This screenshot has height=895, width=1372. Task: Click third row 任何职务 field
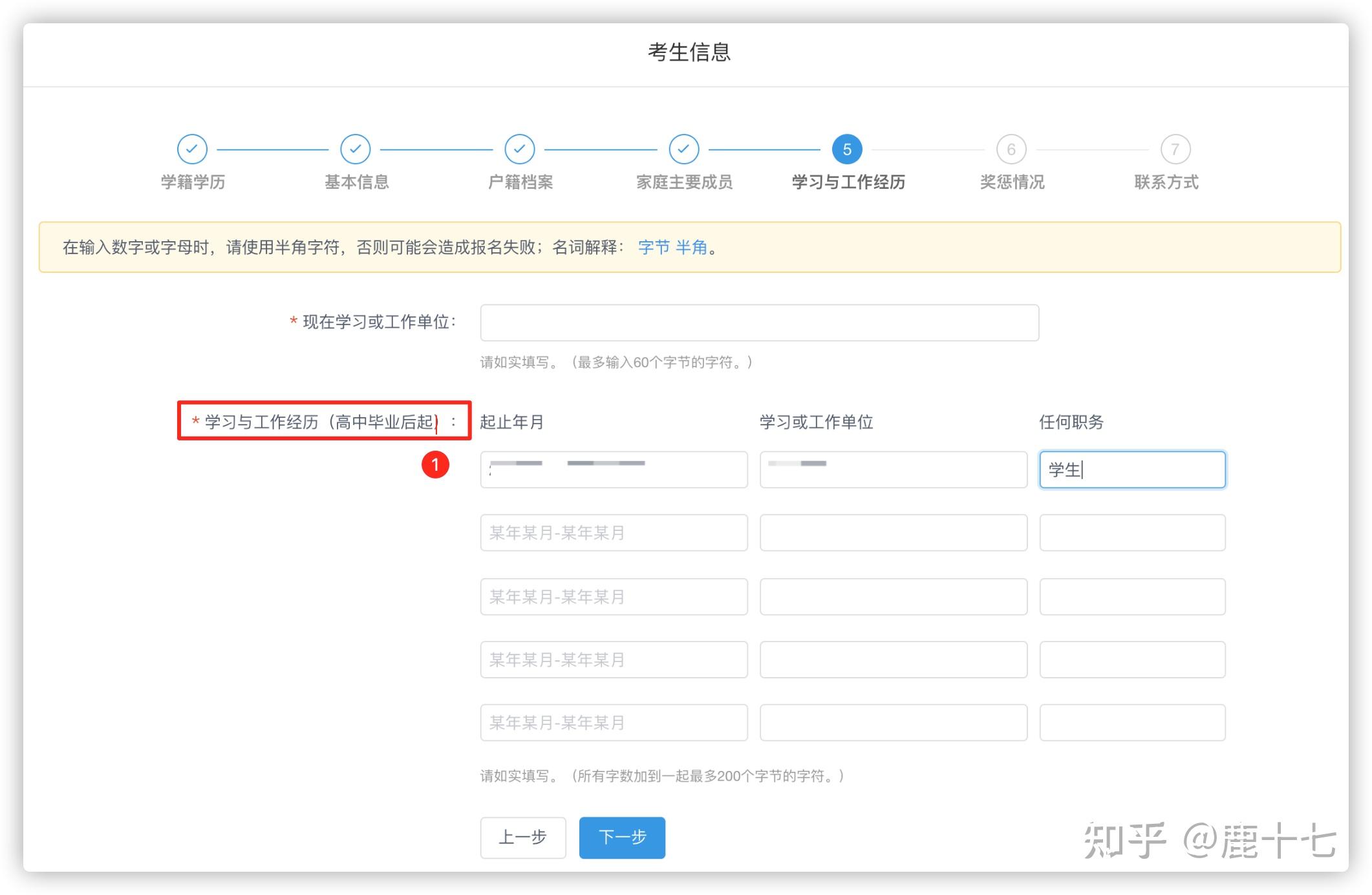(1132, 597)
